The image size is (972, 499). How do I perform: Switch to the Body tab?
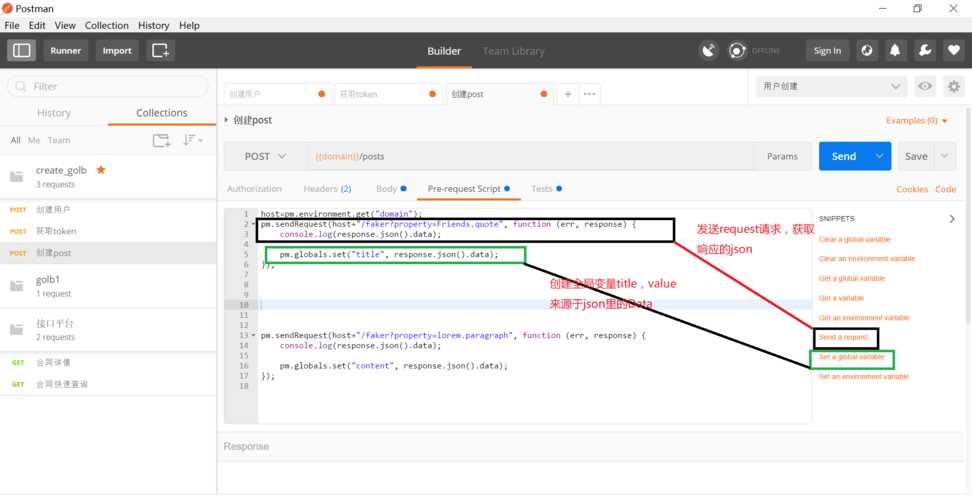point(391,188)
